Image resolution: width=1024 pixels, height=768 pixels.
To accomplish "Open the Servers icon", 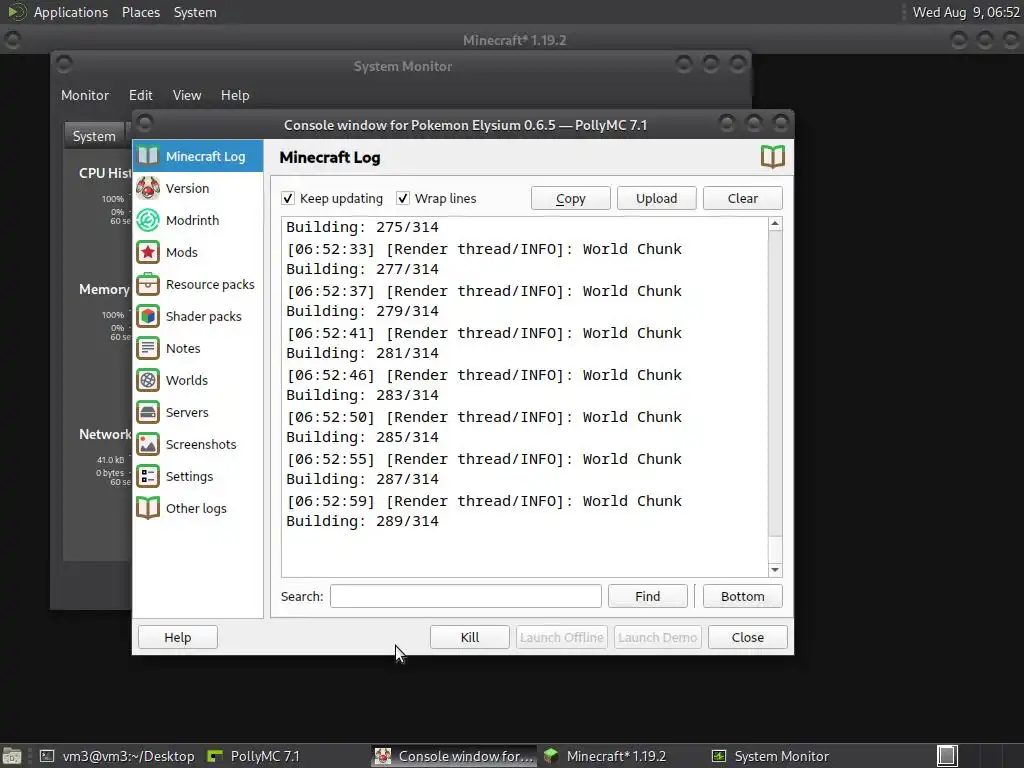I will (148, 412).
